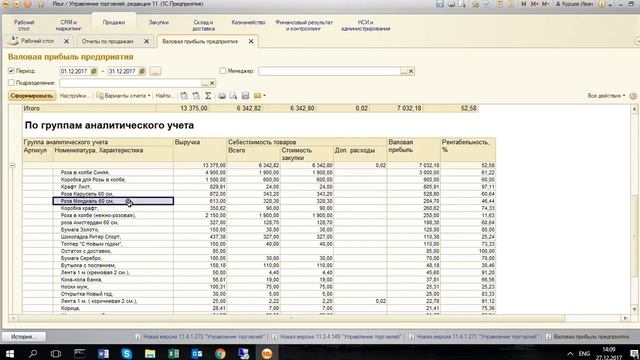
Task: Open the Склад и доставка section
Action: click(203, 25)
